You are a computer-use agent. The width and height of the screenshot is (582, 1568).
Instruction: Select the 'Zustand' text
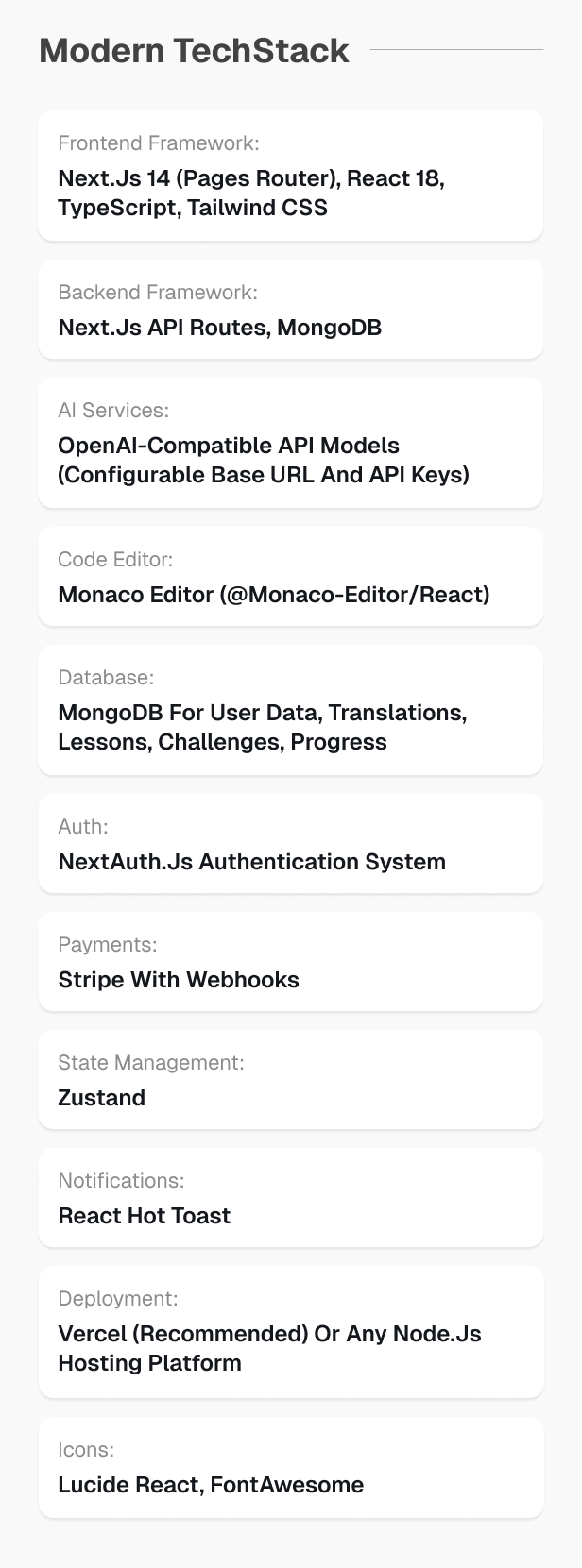[x=102, y=1098]
